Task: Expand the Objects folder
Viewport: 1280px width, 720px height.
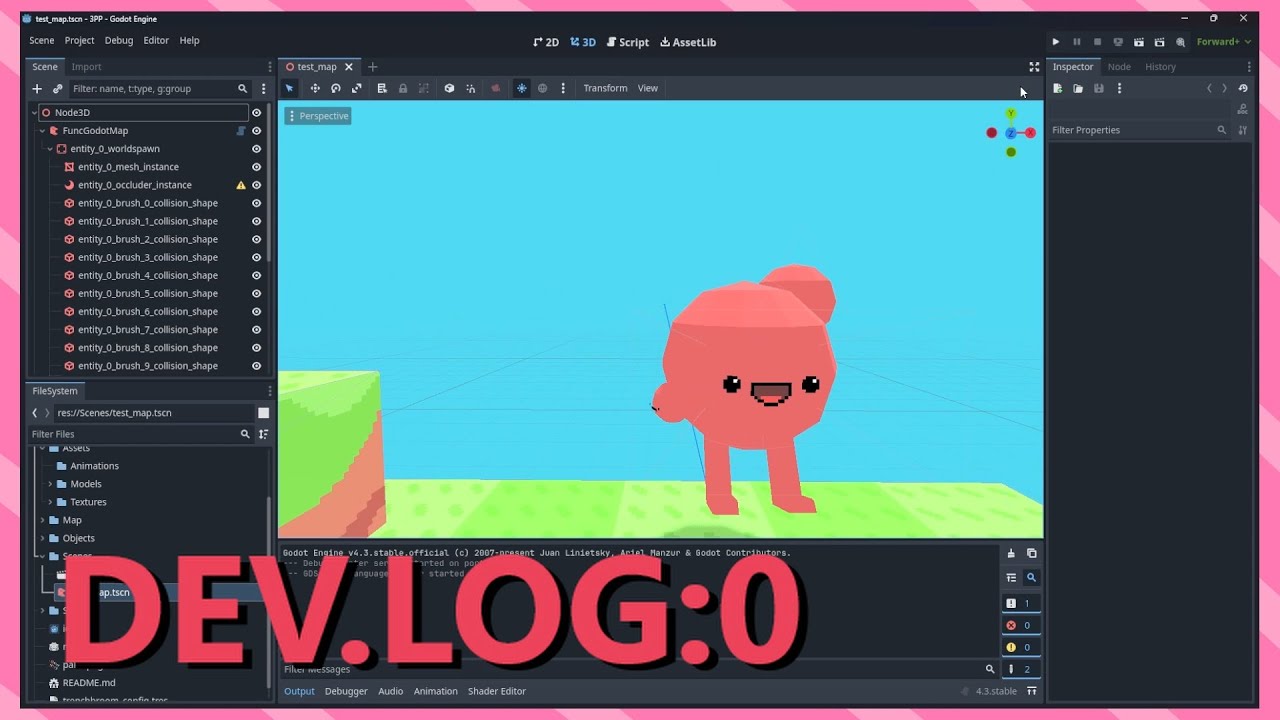Action: pos(42,538)
